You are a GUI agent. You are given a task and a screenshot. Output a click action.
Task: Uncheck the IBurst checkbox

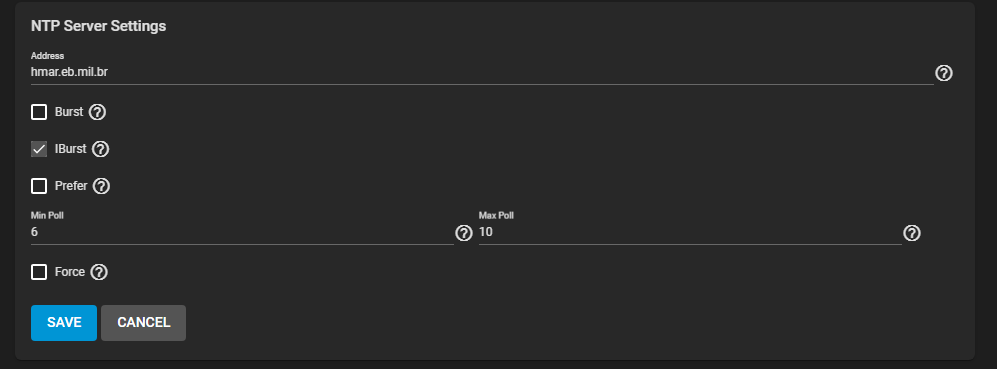tap(39, 149)
